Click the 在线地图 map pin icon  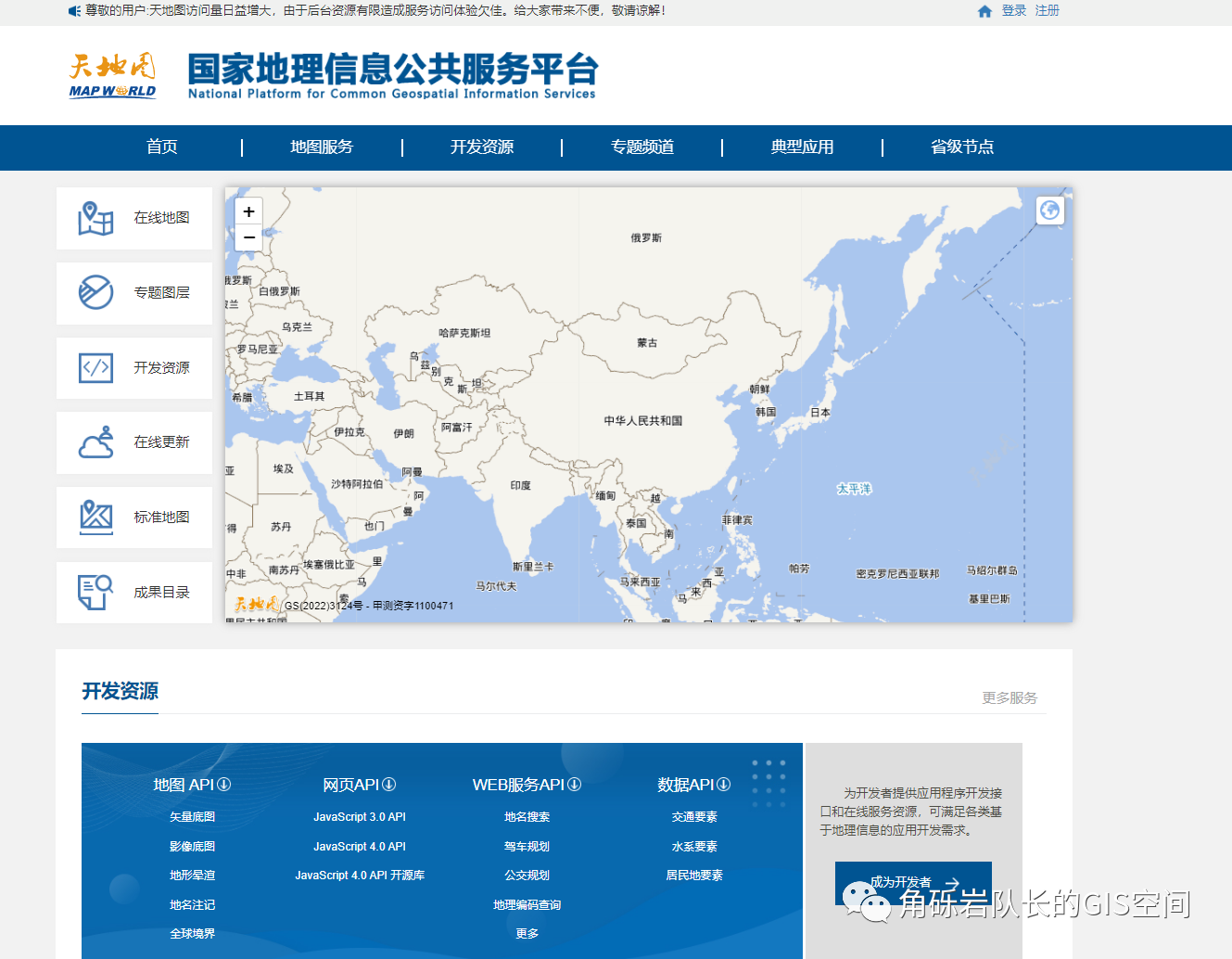(x=95, y=218)
